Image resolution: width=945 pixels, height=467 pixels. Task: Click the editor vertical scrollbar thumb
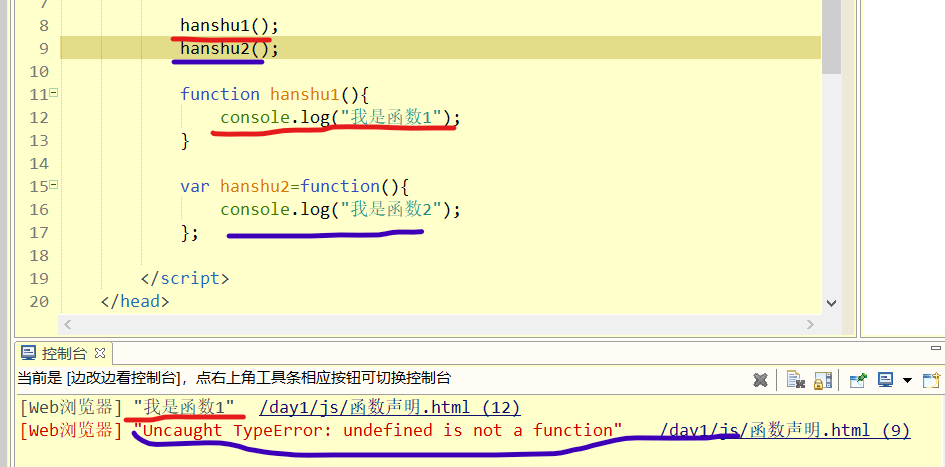tap(832, 36)
